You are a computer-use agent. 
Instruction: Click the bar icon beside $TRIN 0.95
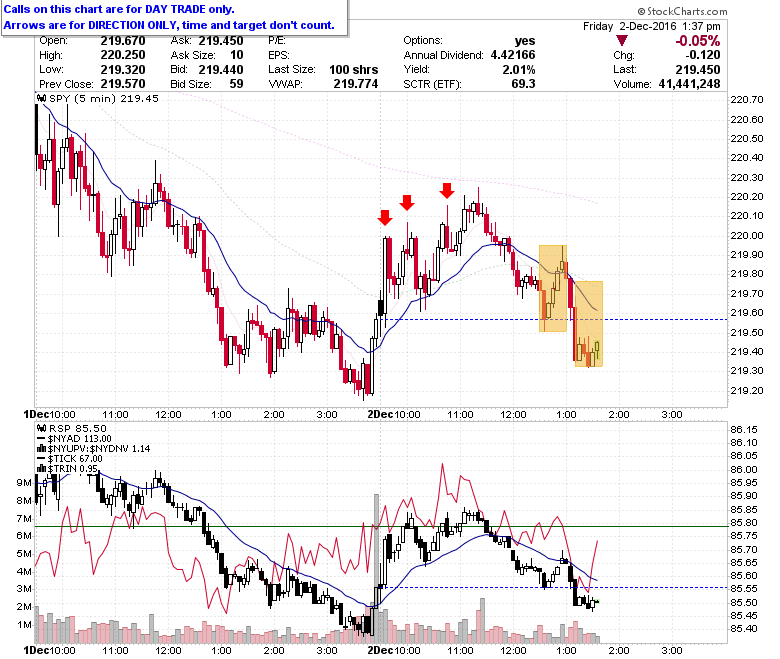42,469
